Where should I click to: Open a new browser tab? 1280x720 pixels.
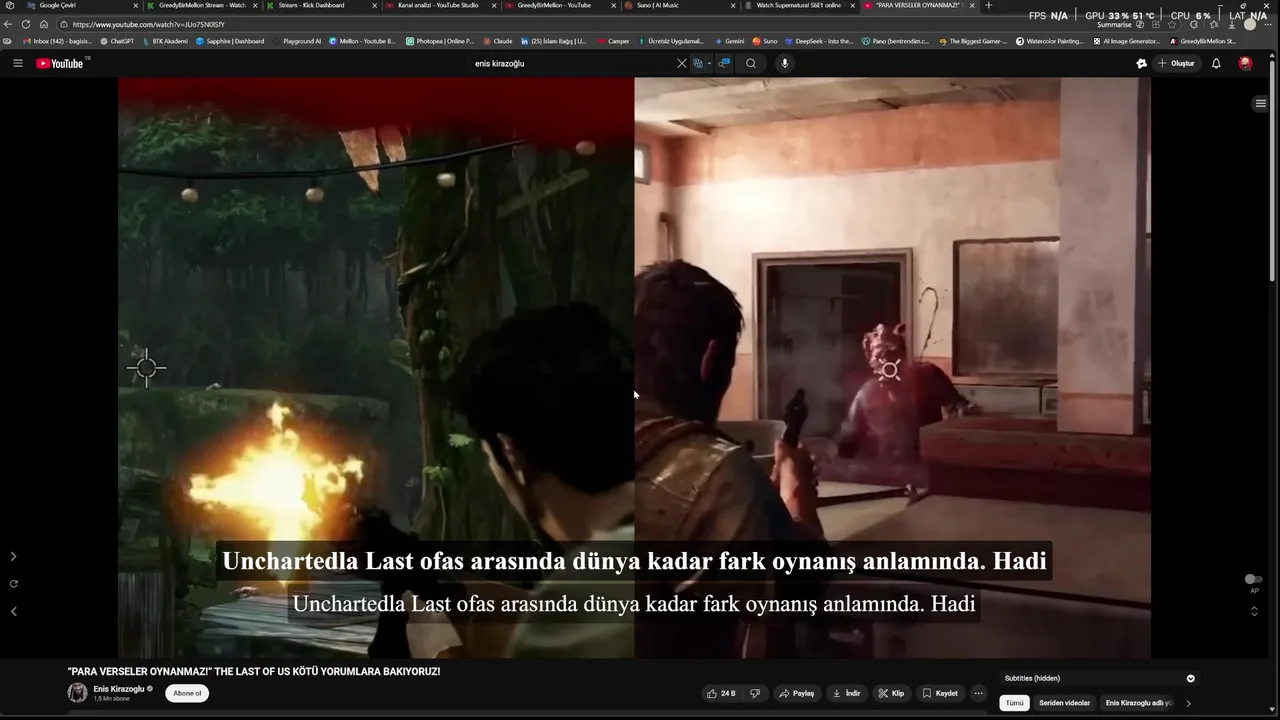pyautogui.click(x=989, y=5)
